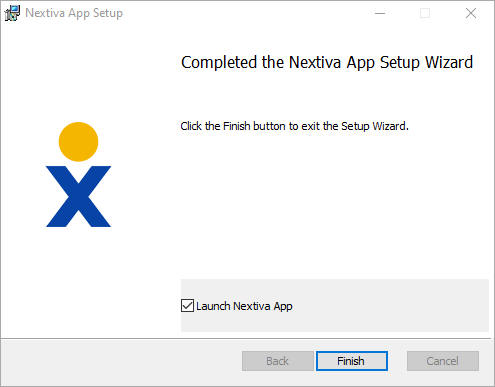Click the blue X of the Nextiva logo

[78, 197]
